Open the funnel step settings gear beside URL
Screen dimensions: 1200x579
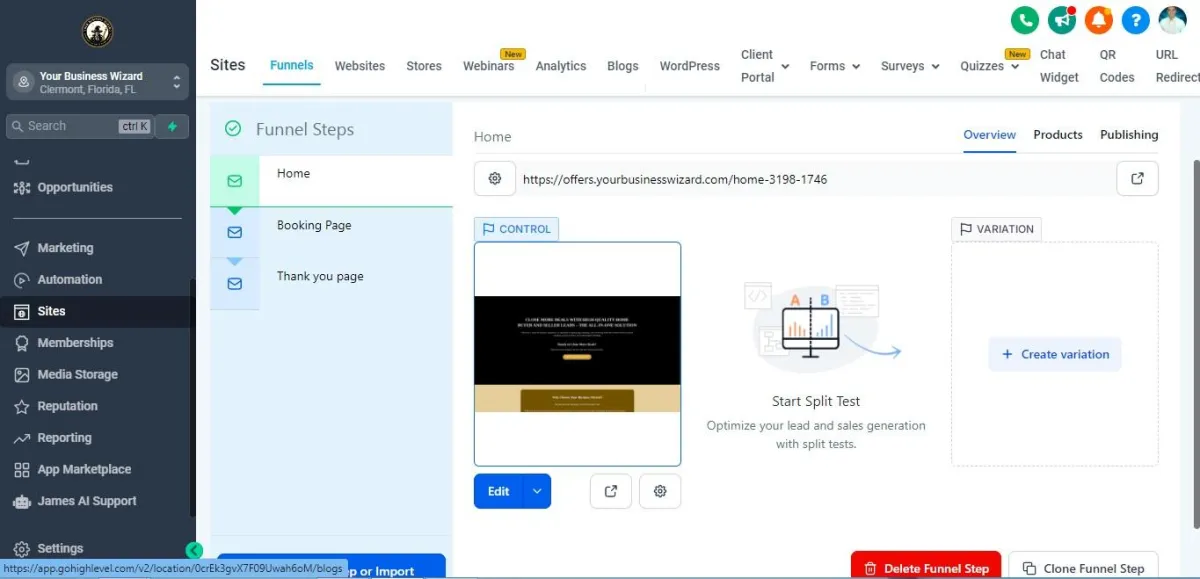point(494,179)
